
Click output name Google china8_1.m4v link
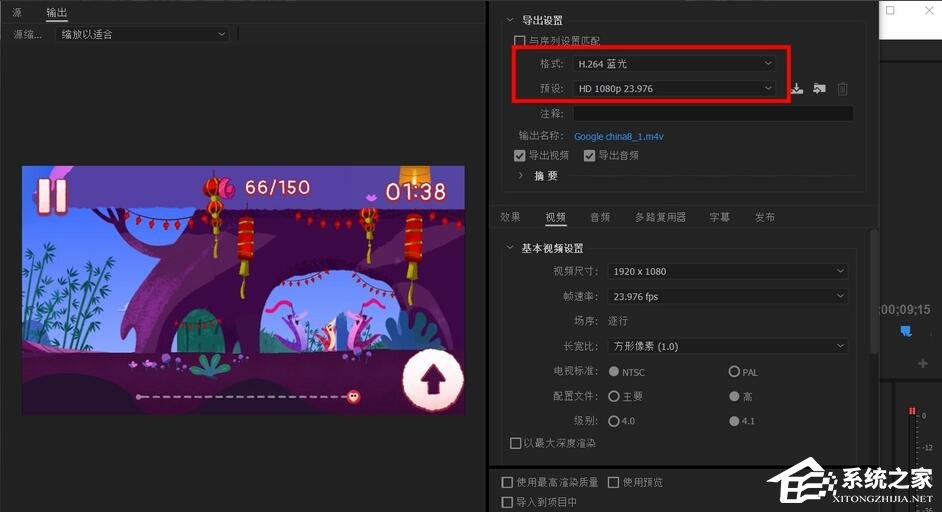[619, 136]
